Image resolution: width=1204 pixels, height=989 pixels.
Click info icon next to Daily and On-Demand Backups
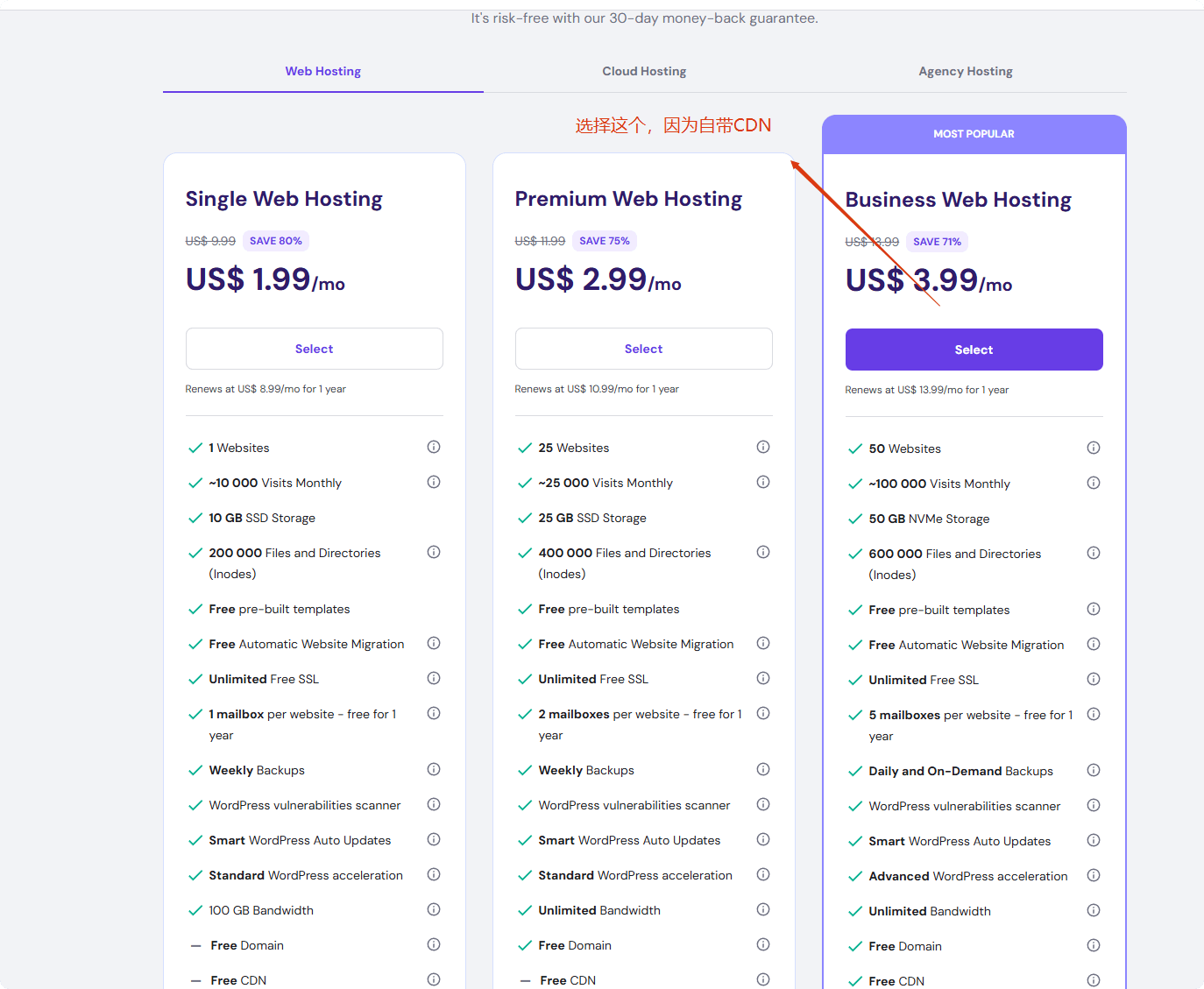[x=1094, y=770]
